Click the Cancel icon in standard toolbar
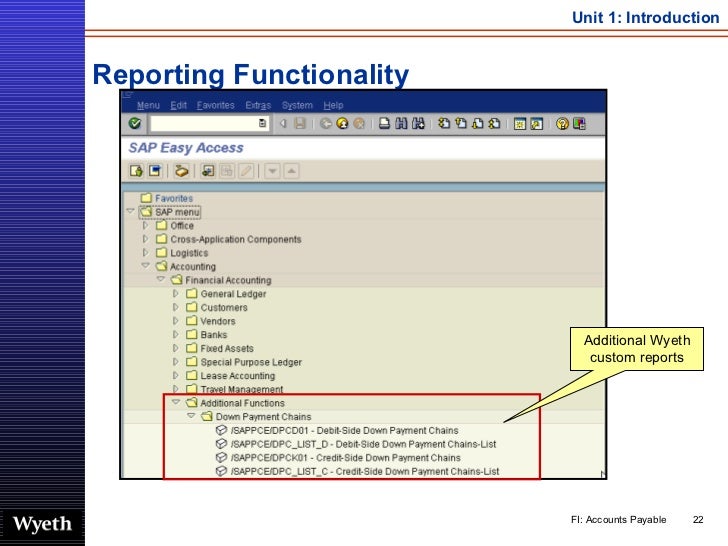728x546 pixels. pyautogui.click(x=359, y=124)
